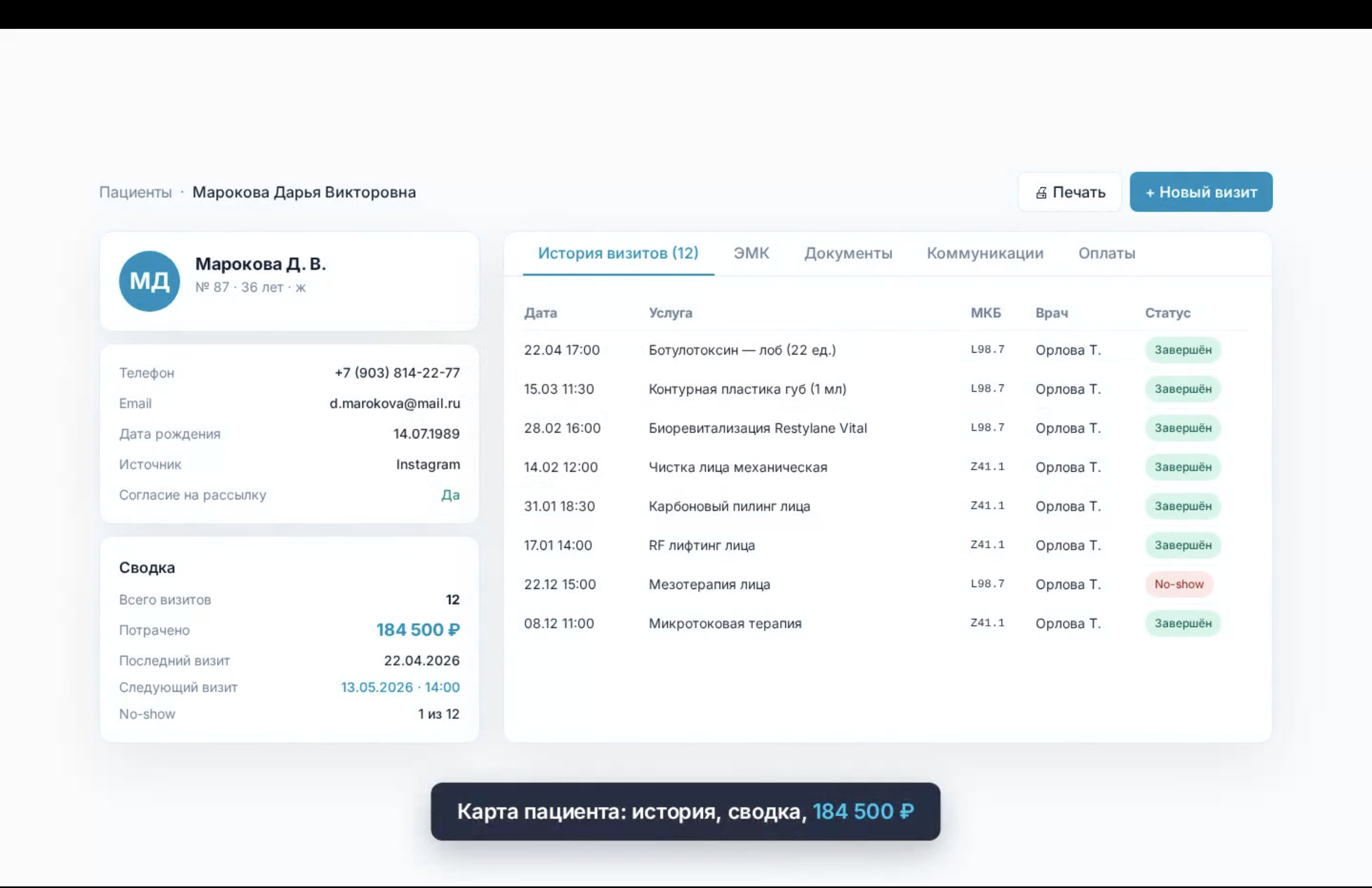The height and width of the screenshot is (888, 1372).
Task: Click date cell 28.02 16:00
Action: tap(562, 428)
